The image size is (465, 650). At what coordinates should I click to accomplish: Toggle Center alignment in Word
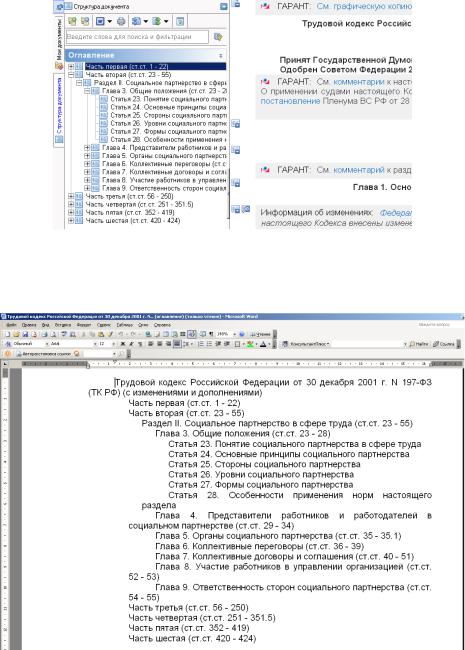tap(160, 344)
